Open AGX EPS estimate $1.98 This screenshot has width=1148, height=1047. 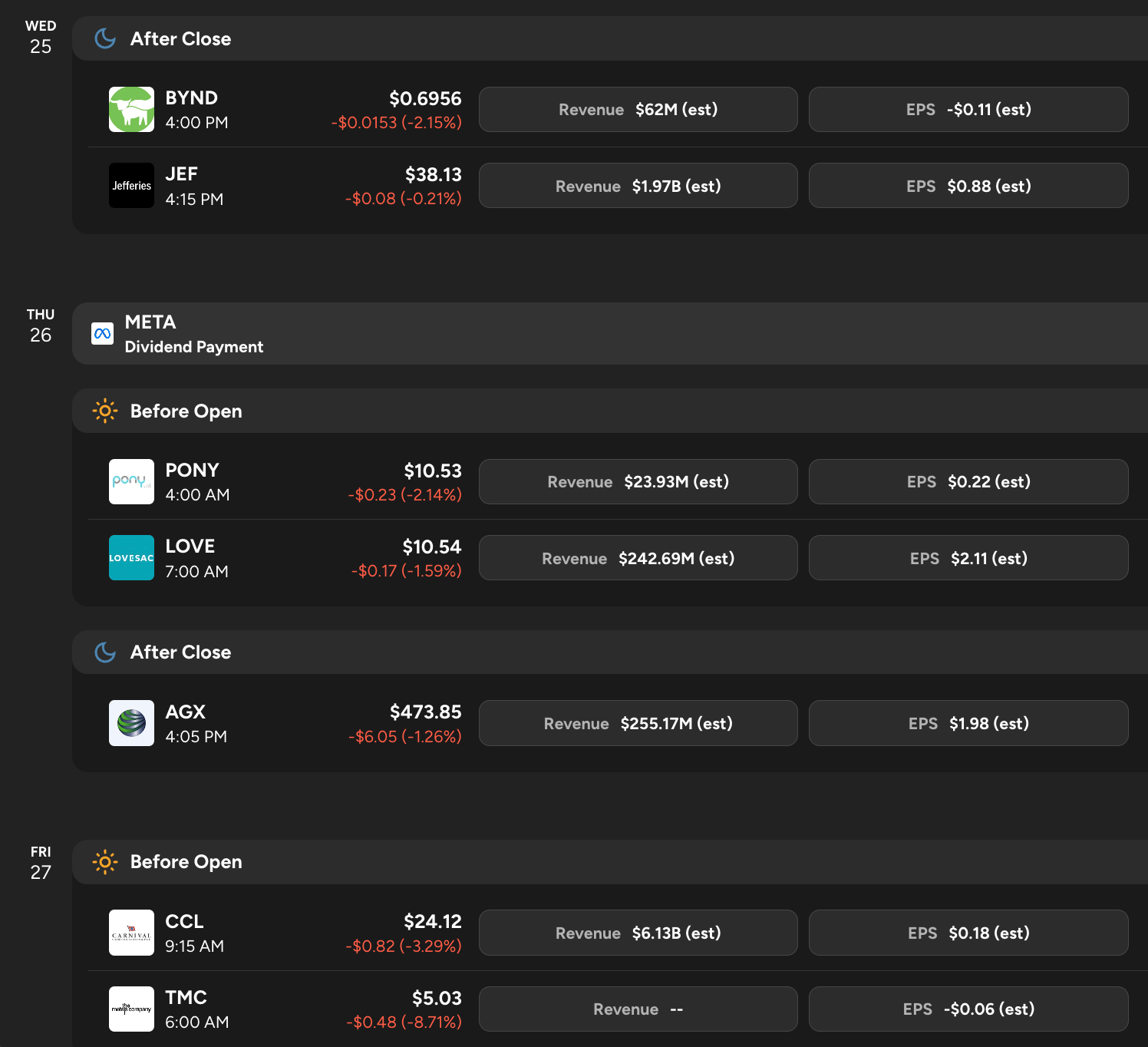tap(968, 723)
